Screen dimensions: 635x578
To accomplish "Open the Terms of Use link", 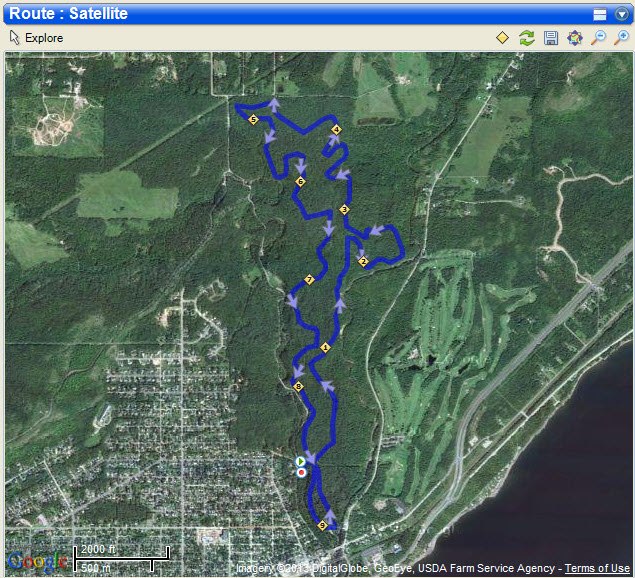I will click(597, 568).
